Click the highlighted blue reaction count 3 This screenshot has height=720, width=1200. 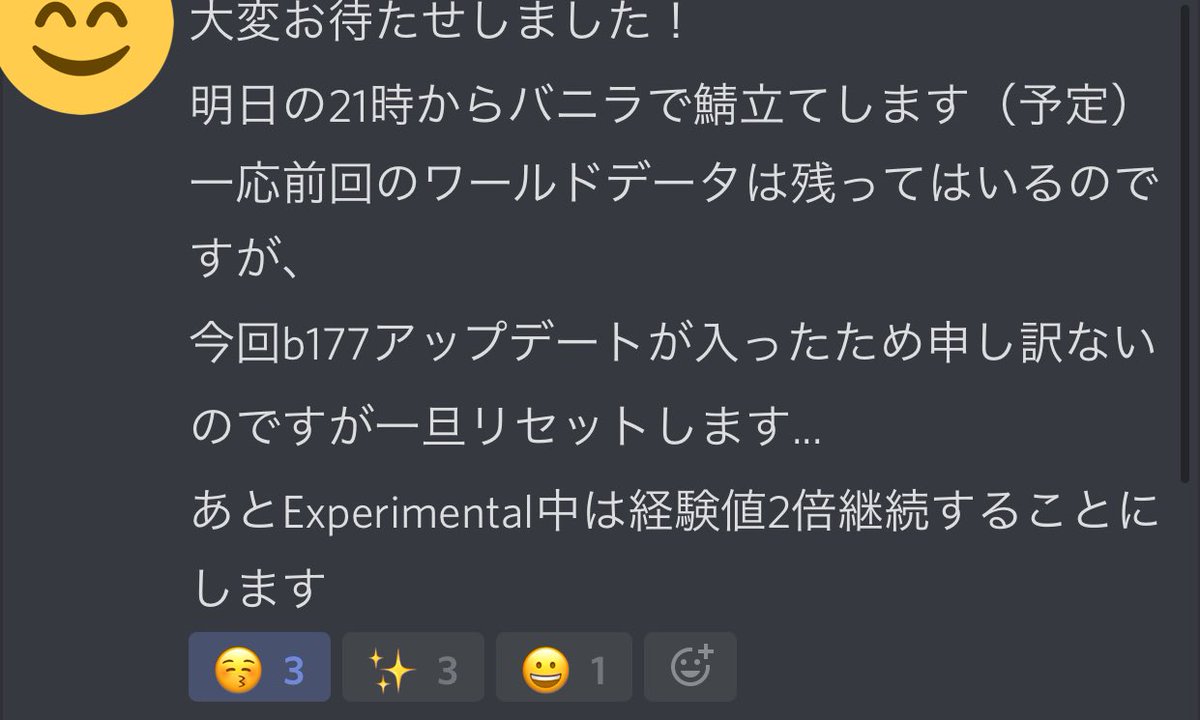tap(293, 670)
